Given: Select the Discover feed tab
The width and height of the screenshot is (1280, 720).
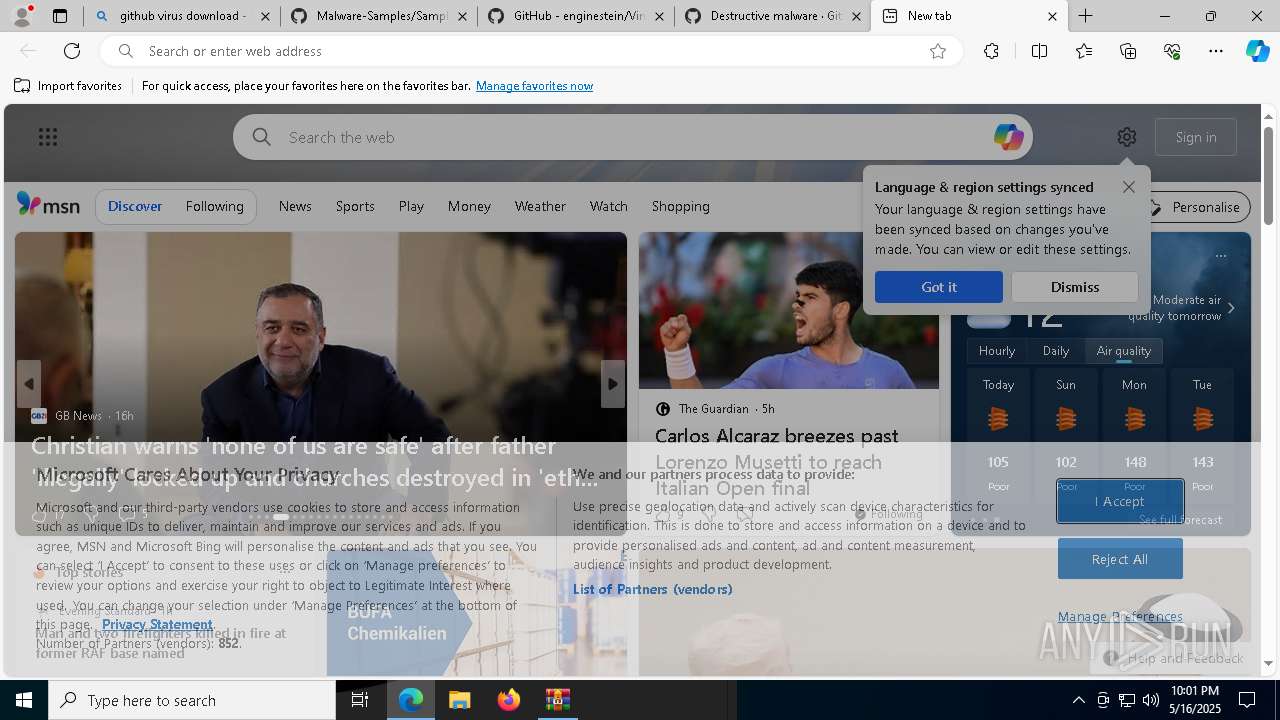Looking at the screenshot, I should tap(135, 206).
